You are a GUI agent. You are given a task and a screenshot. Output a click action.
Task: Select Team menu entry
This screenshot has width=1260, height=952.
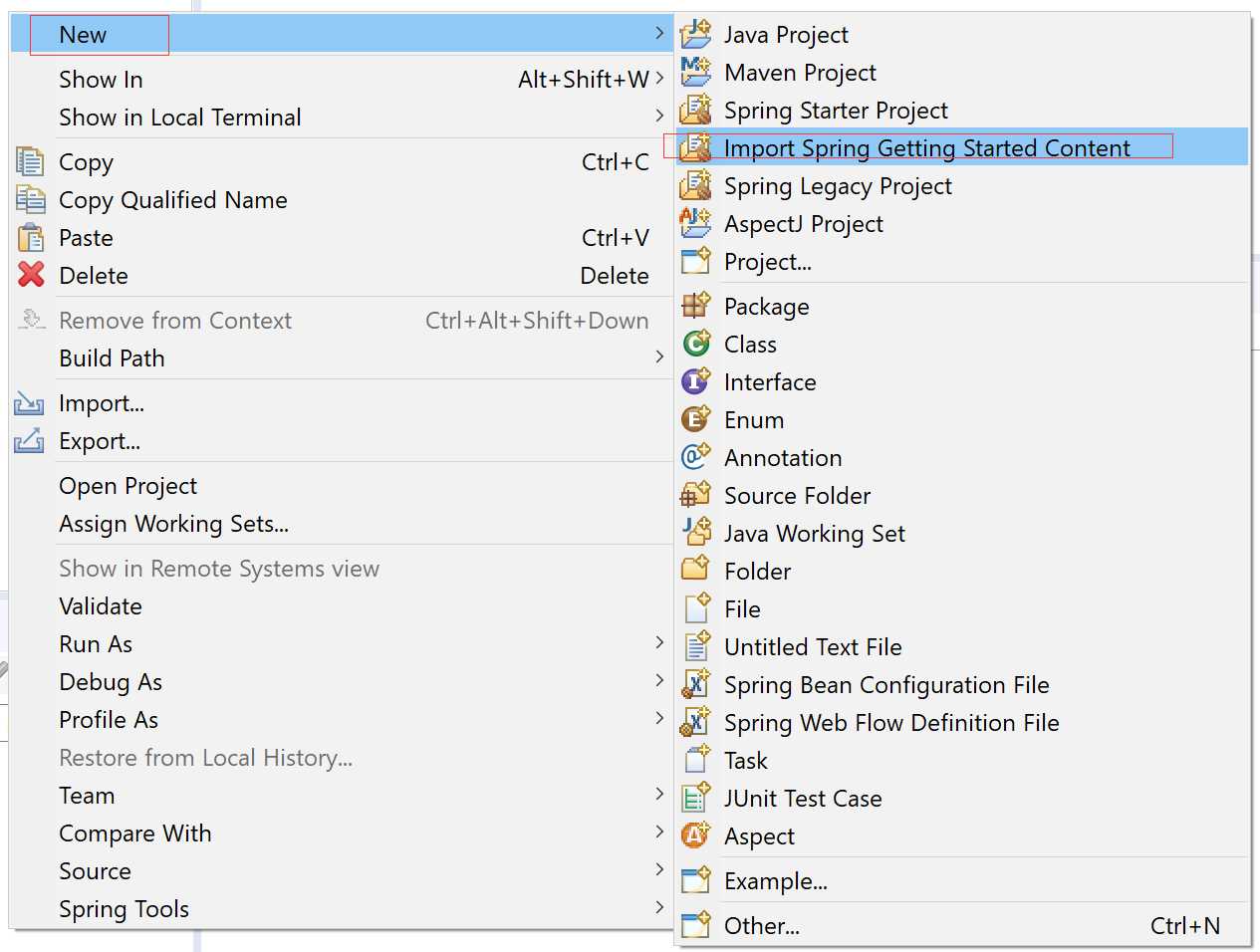coord(342,796)
